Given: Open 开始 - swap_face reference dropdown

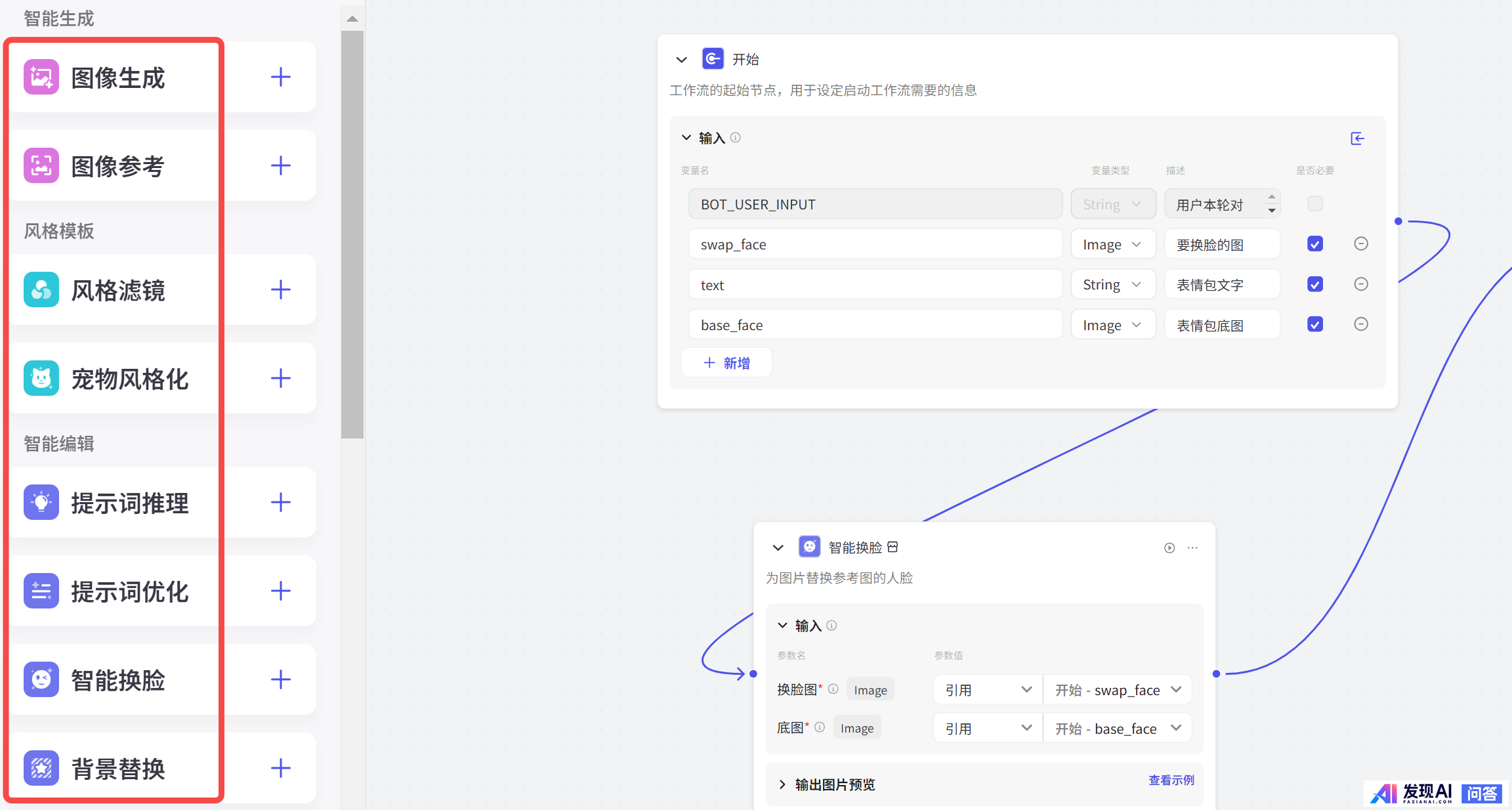Looking at the screenshot, I should [x=1117, y=690].
